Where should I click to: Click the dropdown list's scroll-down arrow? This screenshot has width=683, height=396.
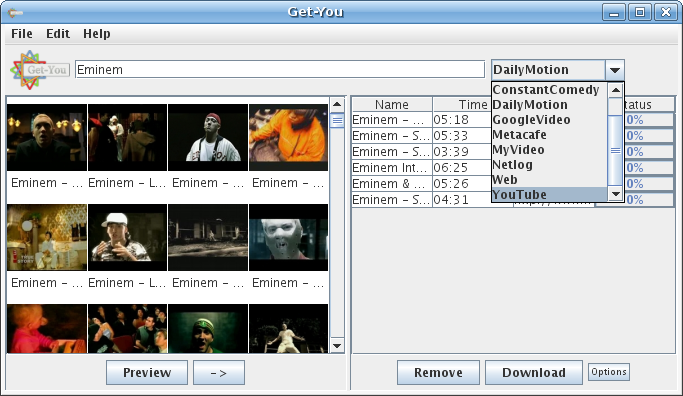click(x=615, y=194)
